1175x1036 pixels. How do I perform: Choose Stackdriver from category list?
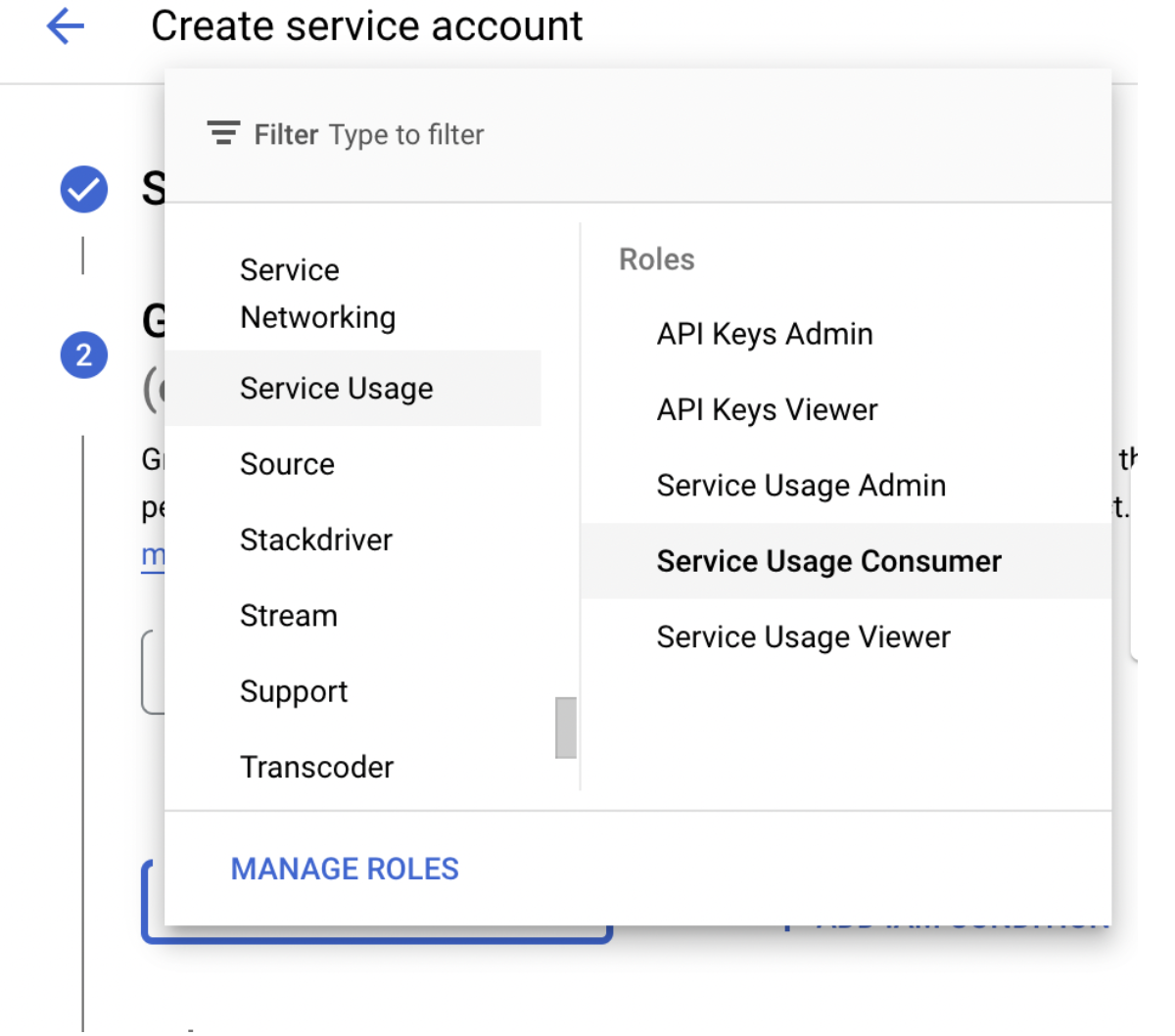pyautogui.click(x=315, y=540)
